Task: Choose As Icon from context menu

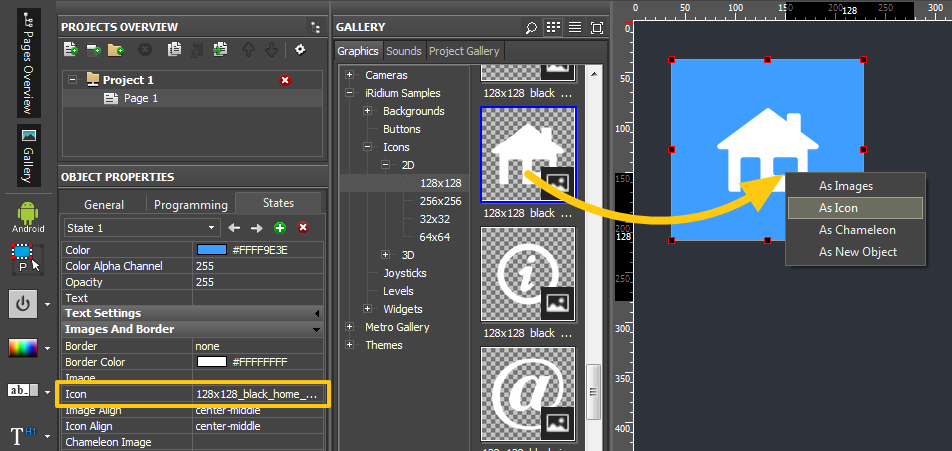Action: [855, 208]
